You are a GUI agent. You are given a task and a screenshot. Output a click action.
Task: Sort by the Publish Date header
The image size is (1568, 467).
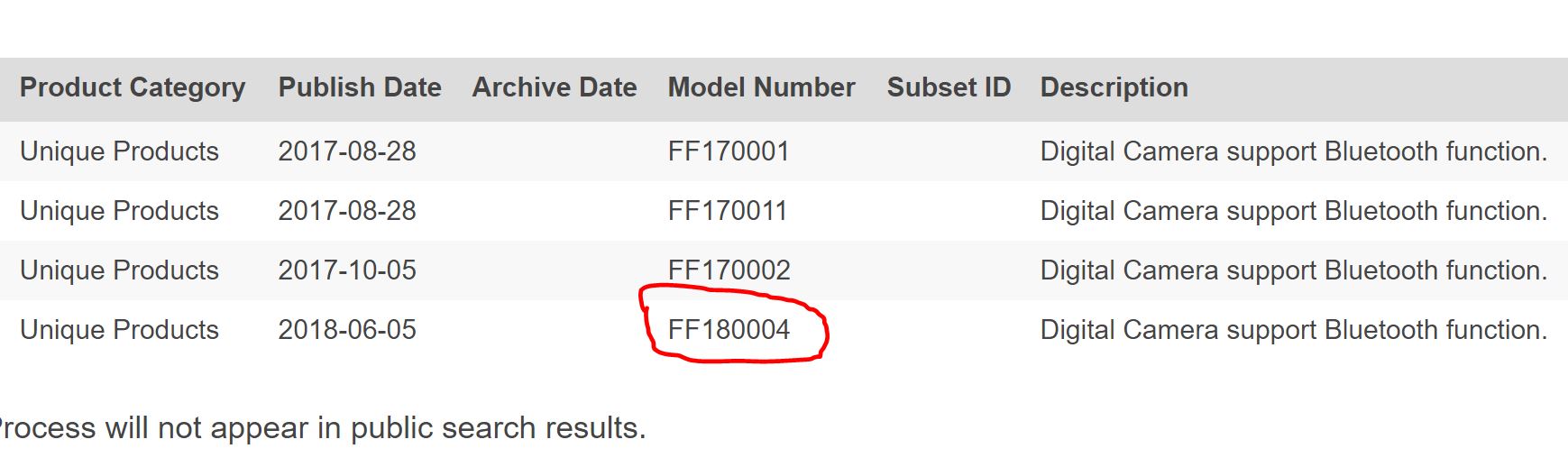360,87
